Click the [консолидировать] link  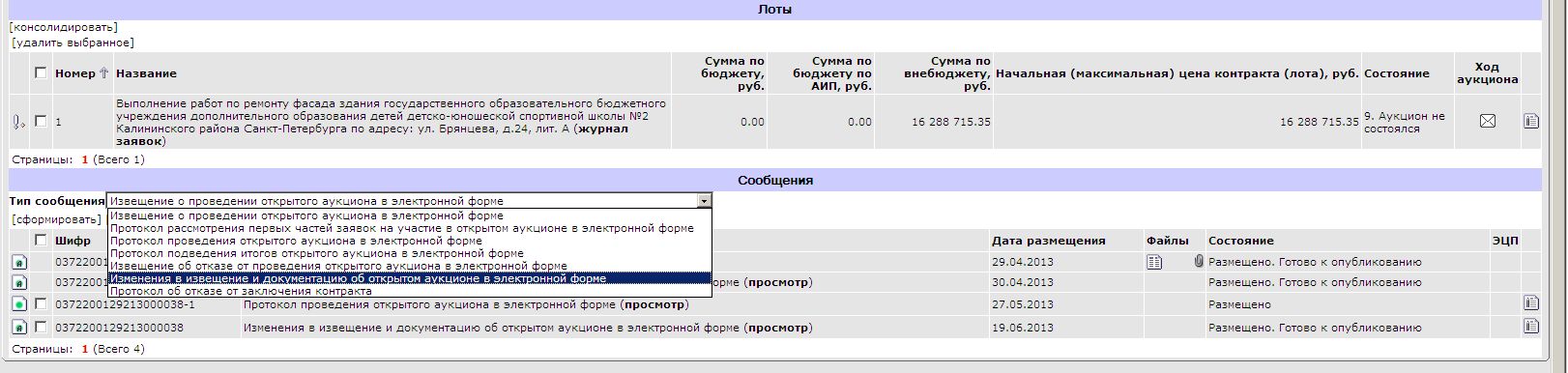pos(64,27)
